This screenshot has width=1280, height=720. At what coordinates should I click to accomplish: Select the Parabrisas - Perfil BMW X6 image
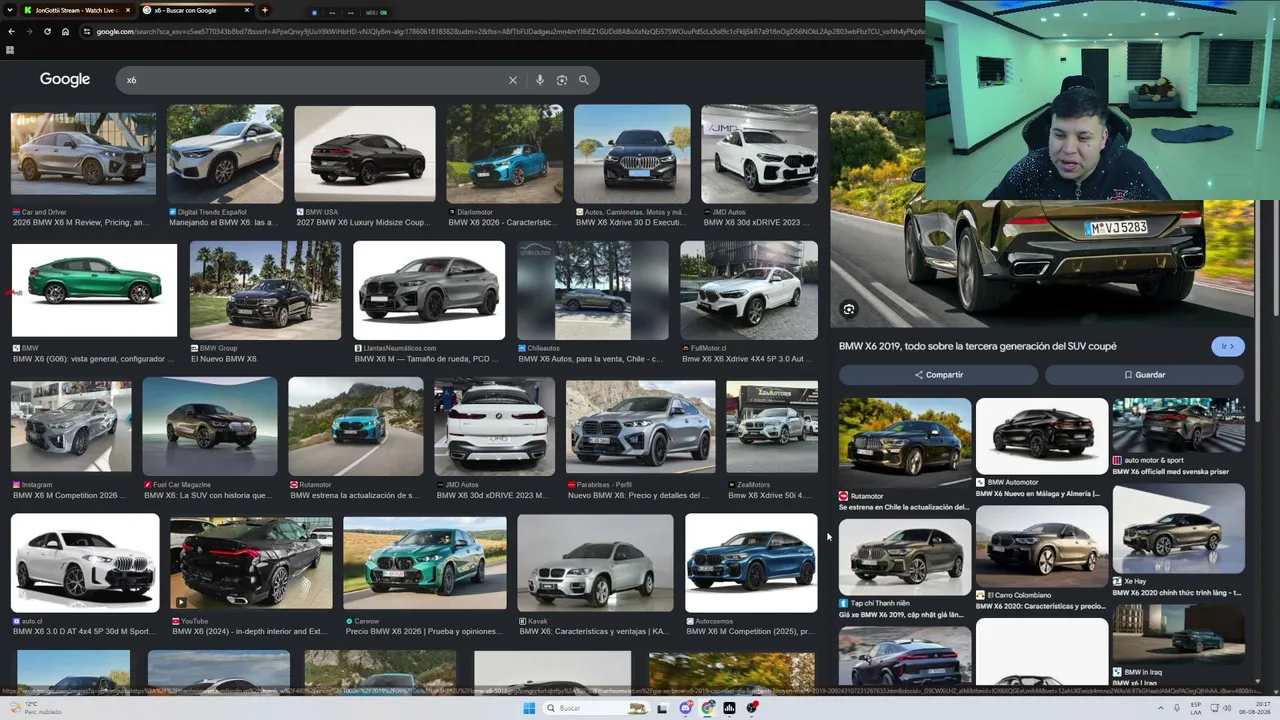point(641,427)
